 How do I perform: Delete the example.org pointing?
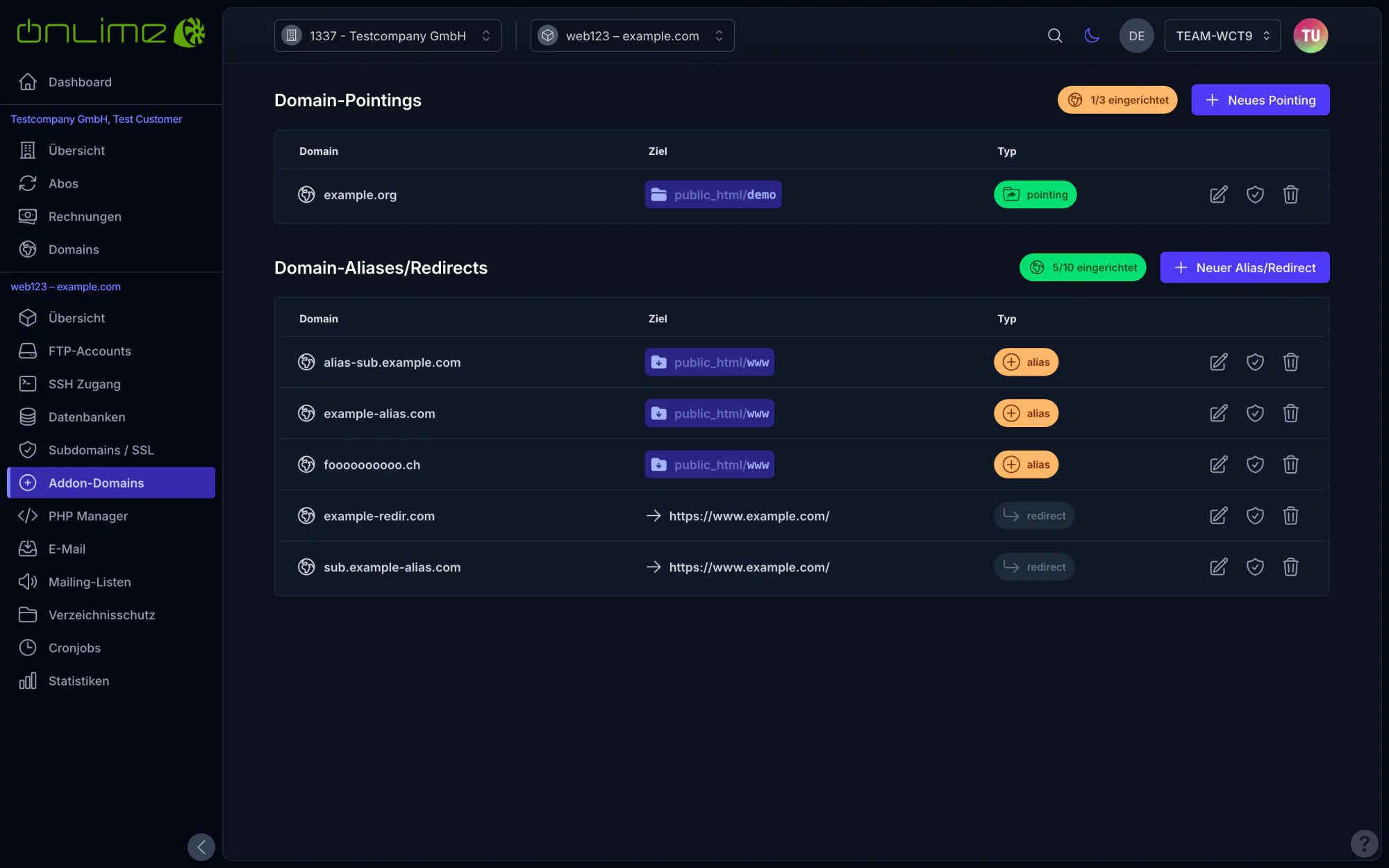[x=1291, y=194]
